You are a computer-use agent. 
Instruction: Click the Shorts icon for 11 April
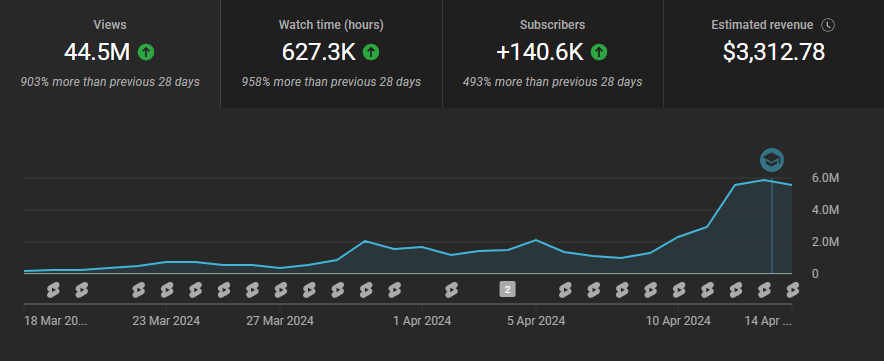point(707,290)
